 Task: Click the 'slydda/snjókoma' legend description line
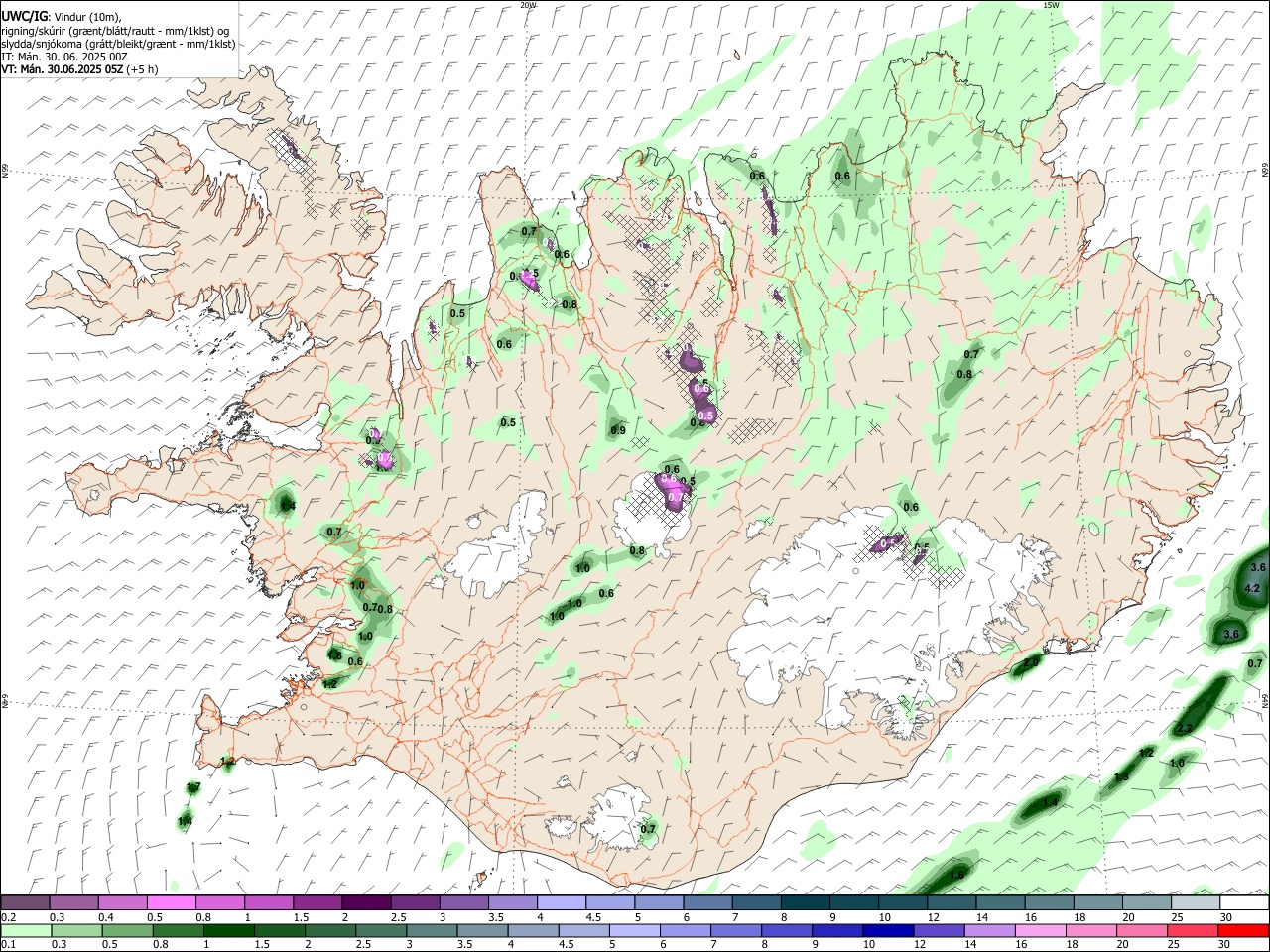(118, 44)
